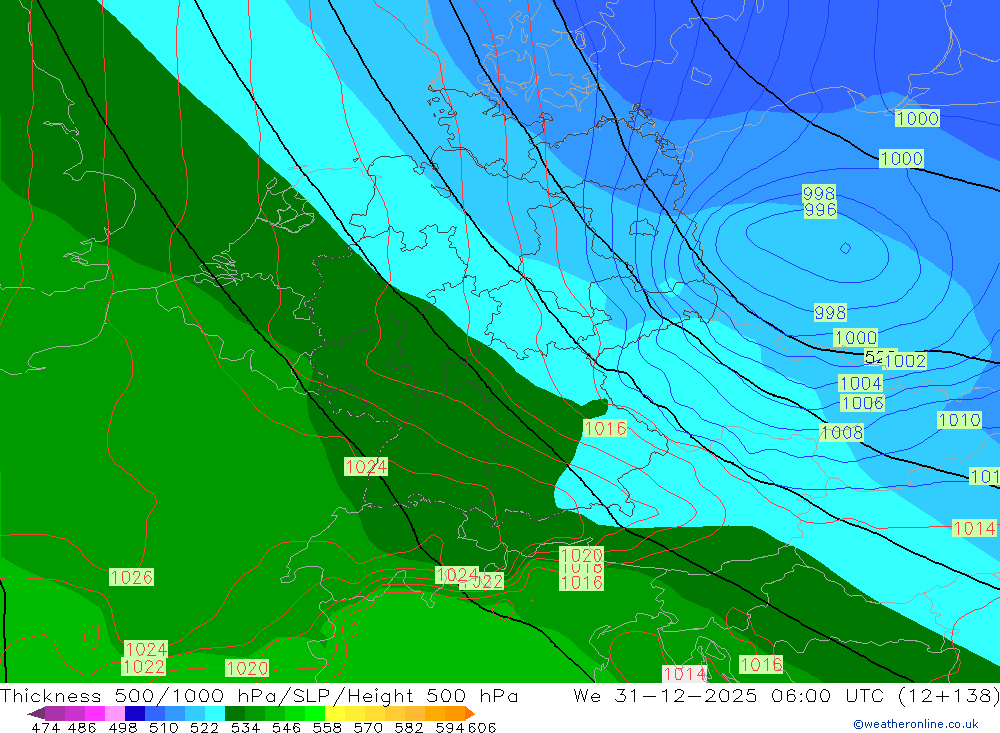Click the diamond low-center marker
1000x733 pixels.
coord(845,248)
